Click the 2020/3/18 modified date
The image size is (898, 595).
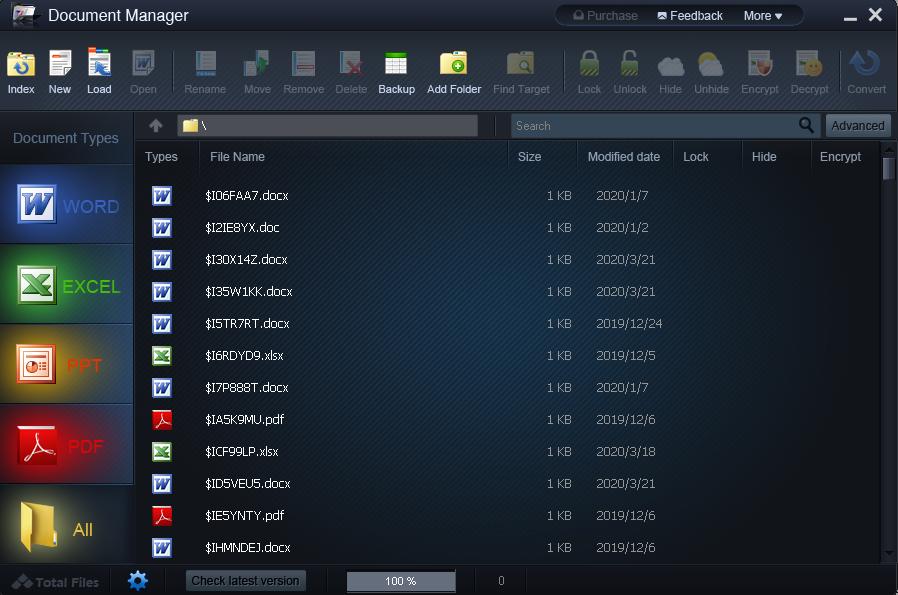[x=625, y=452]
